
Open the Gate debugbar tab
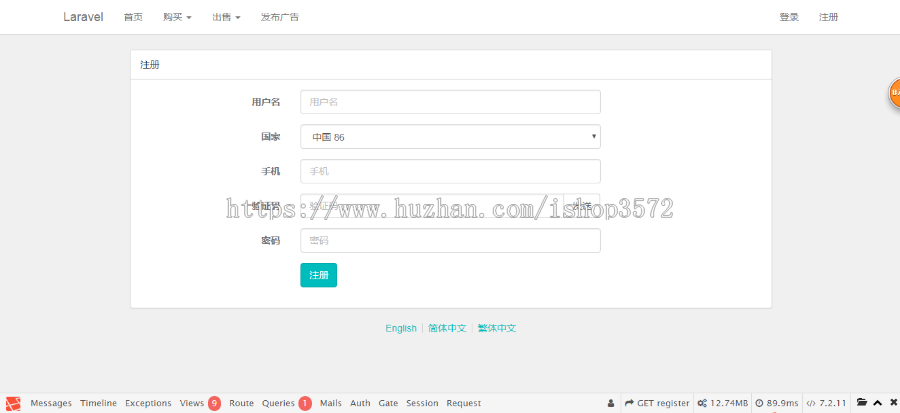tap(388, 403)
